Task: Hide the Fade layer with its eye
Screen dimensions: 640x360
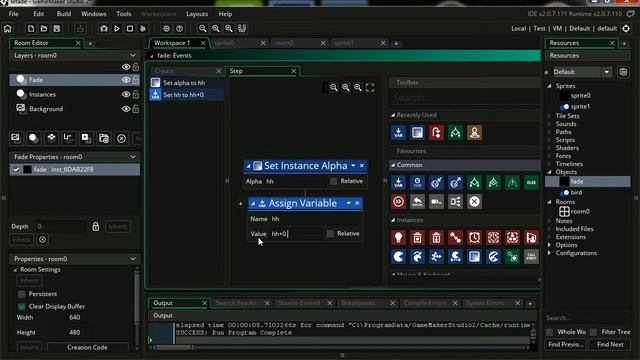Action: tap(126, 80)
